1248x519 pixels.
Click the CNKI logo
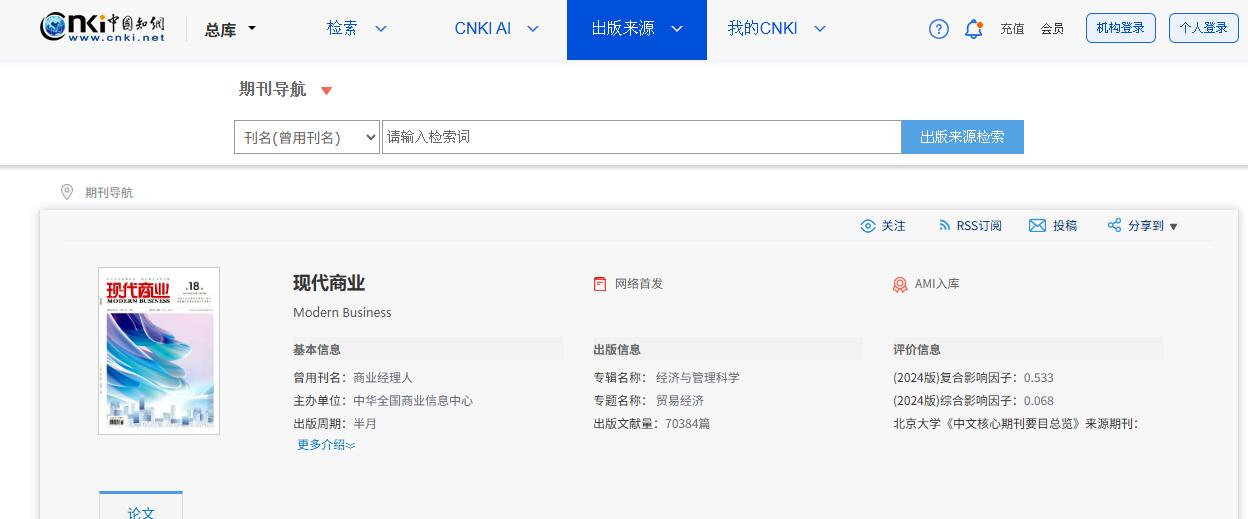102,28
